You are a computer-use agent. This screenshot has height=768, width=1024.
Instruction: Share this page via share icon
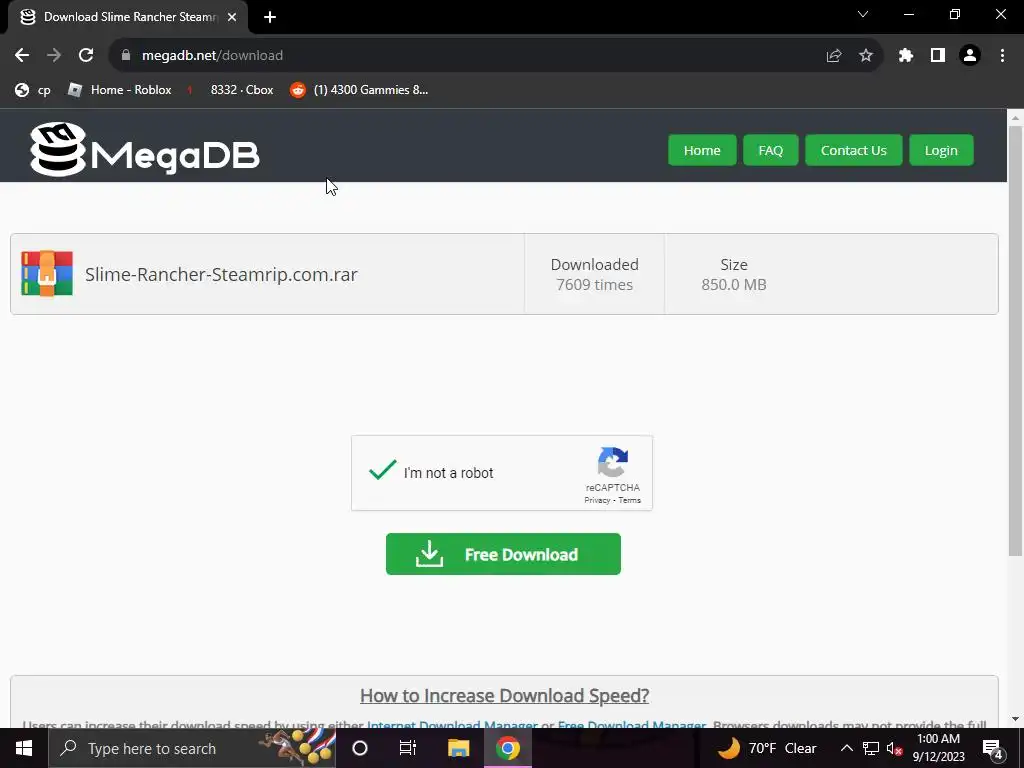pos(834,56)
